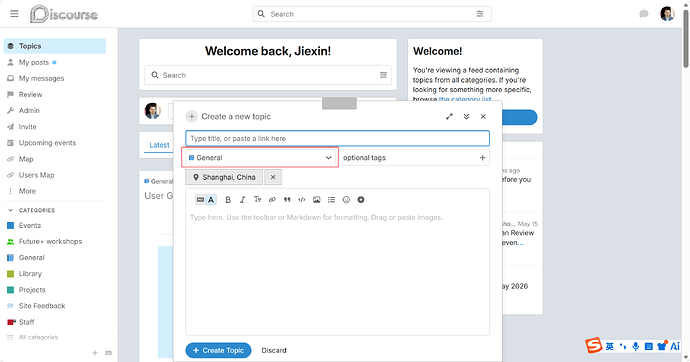Click the Sogou input method logo
690x362 pixels.
(594, 346)
